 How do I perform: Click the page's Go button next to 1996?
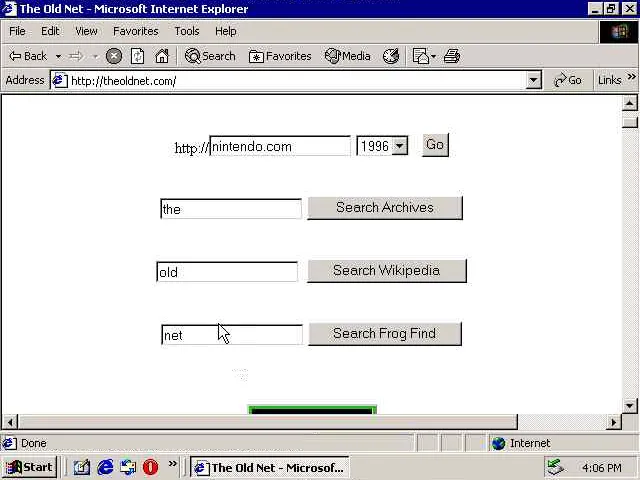435,145
